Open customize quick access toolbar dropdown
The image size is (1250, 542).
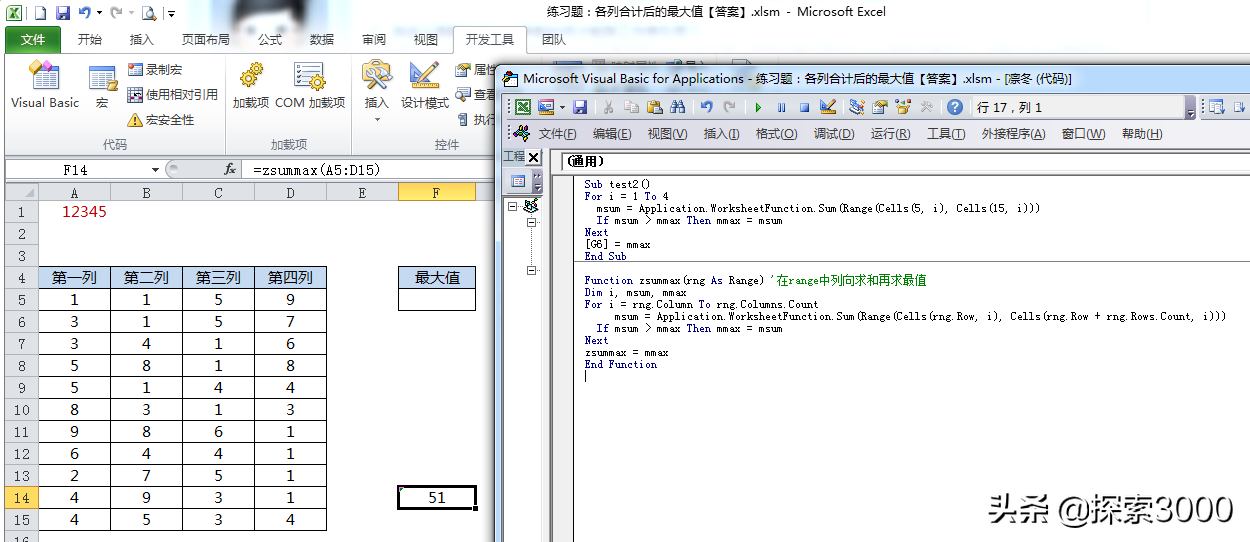point(171,14)
